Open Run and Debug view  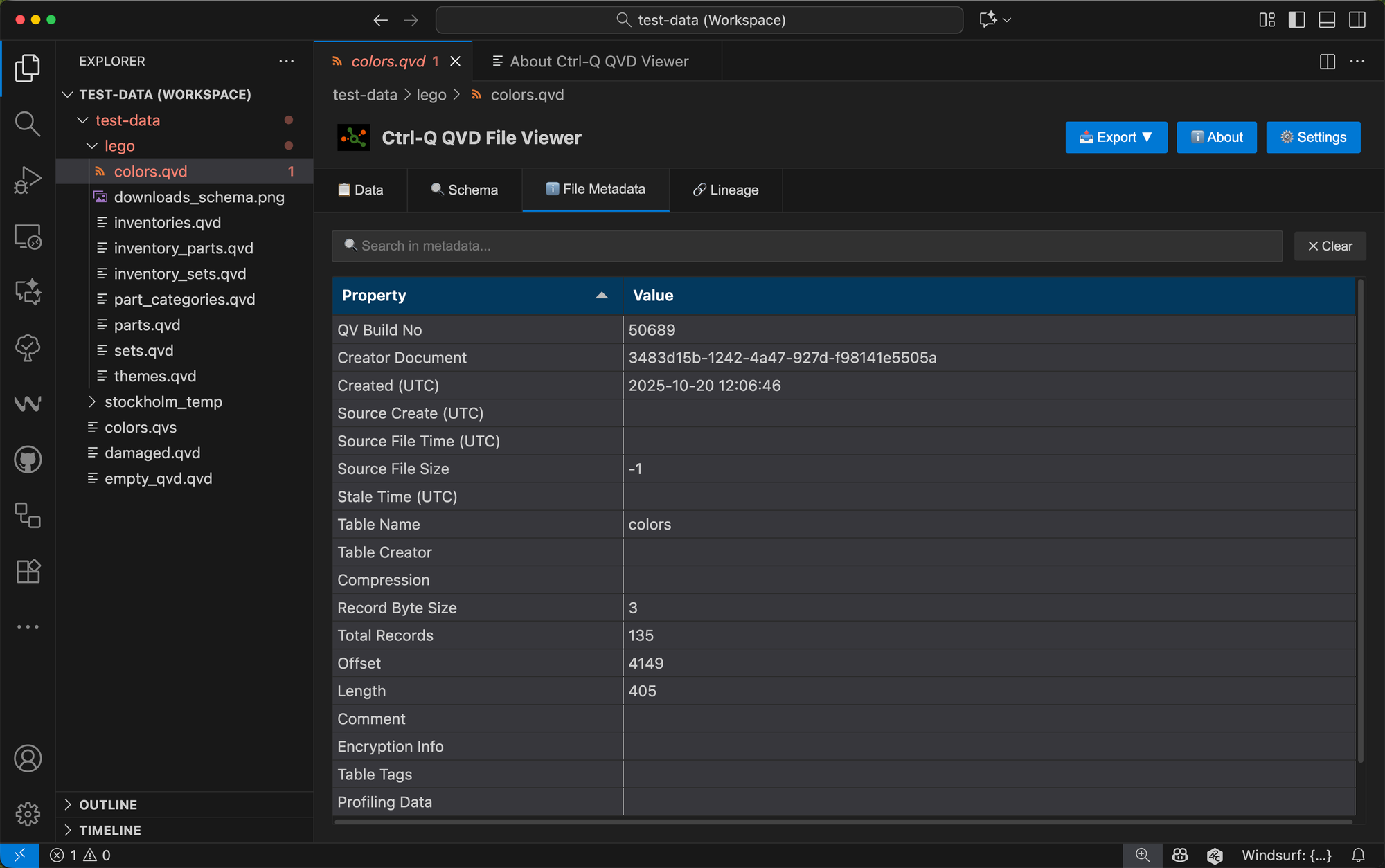[28, 180]
